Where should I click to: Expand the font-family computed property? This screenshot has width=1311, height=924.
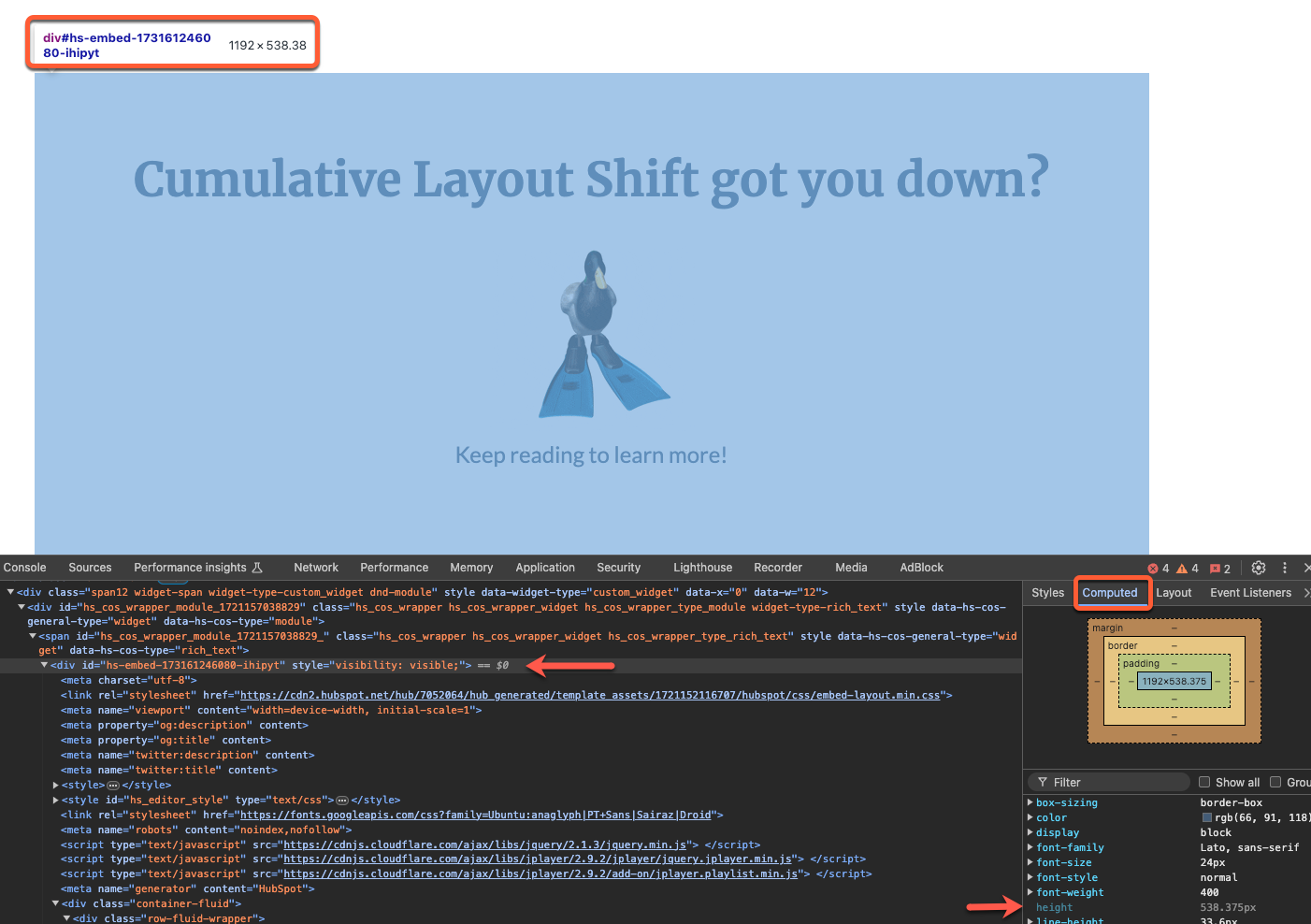click(1031, 847)
